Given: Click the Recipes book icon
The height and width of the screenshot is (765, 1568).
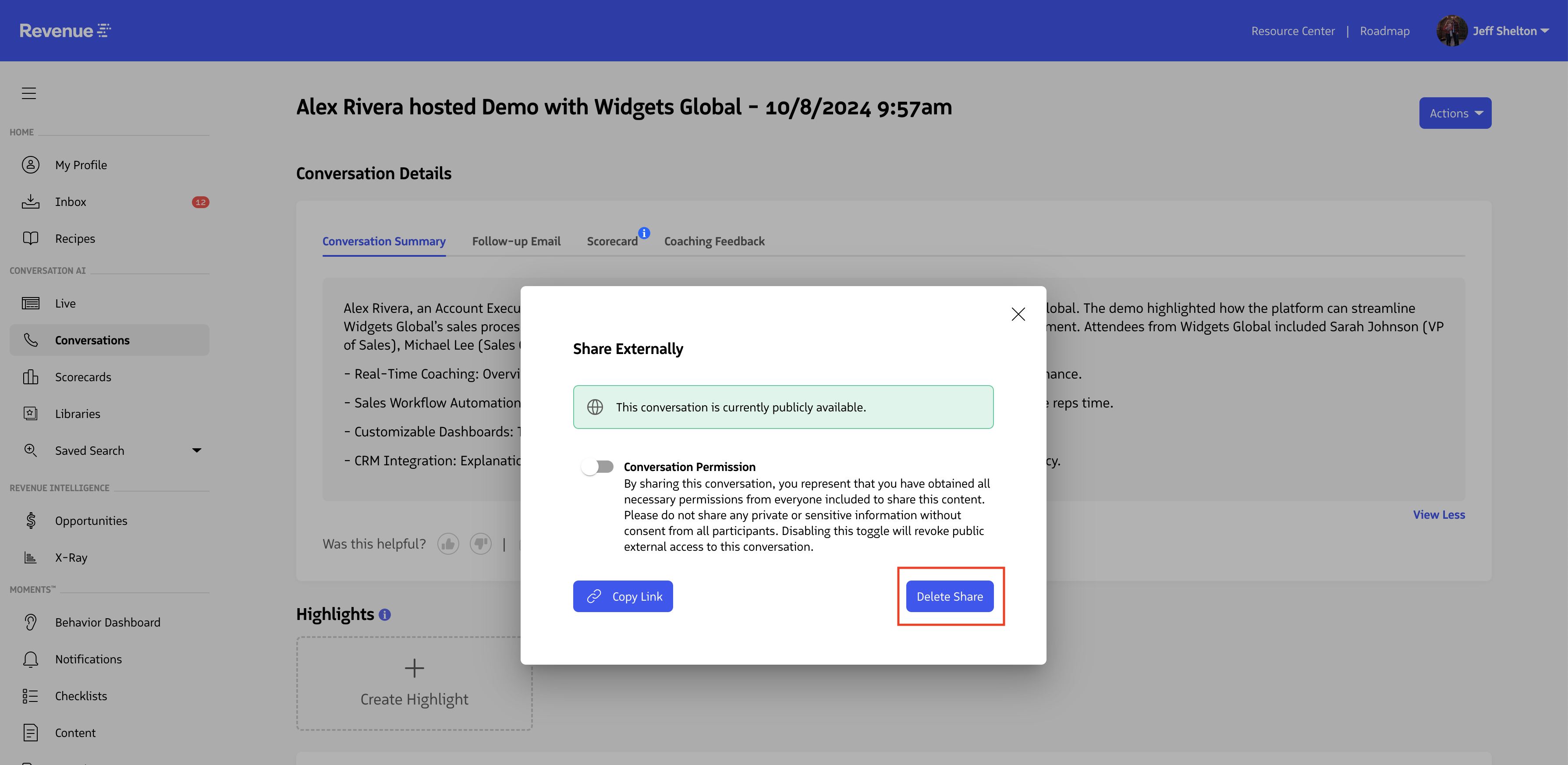Looking at the screenshot, I should click(x=30, y=238).
